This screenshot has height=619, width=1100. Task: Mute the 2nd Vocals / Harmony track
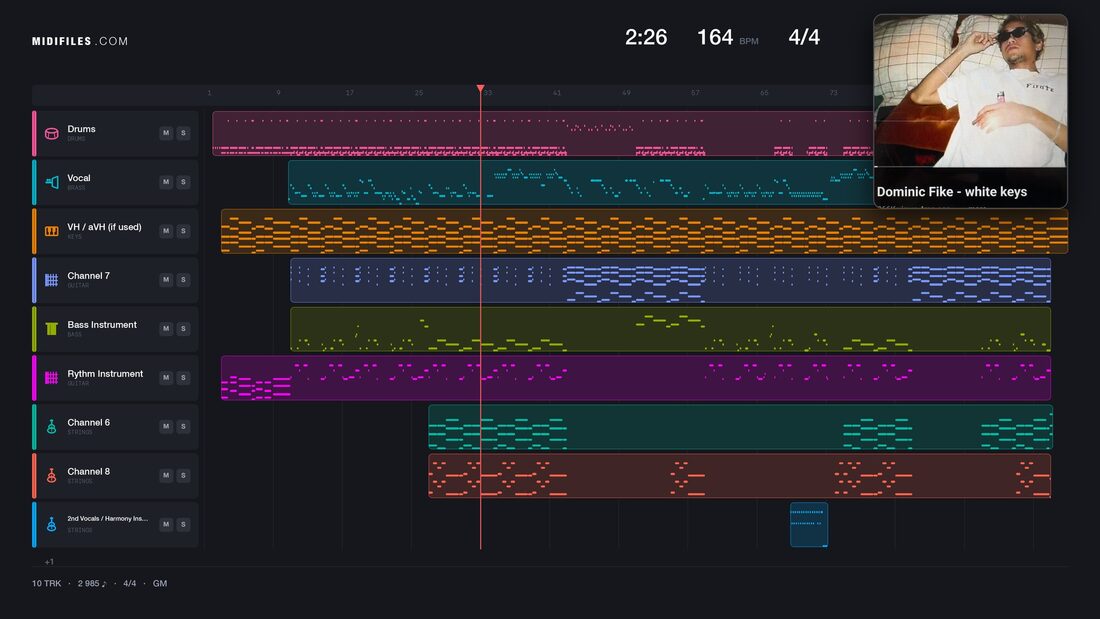[166, 524]
